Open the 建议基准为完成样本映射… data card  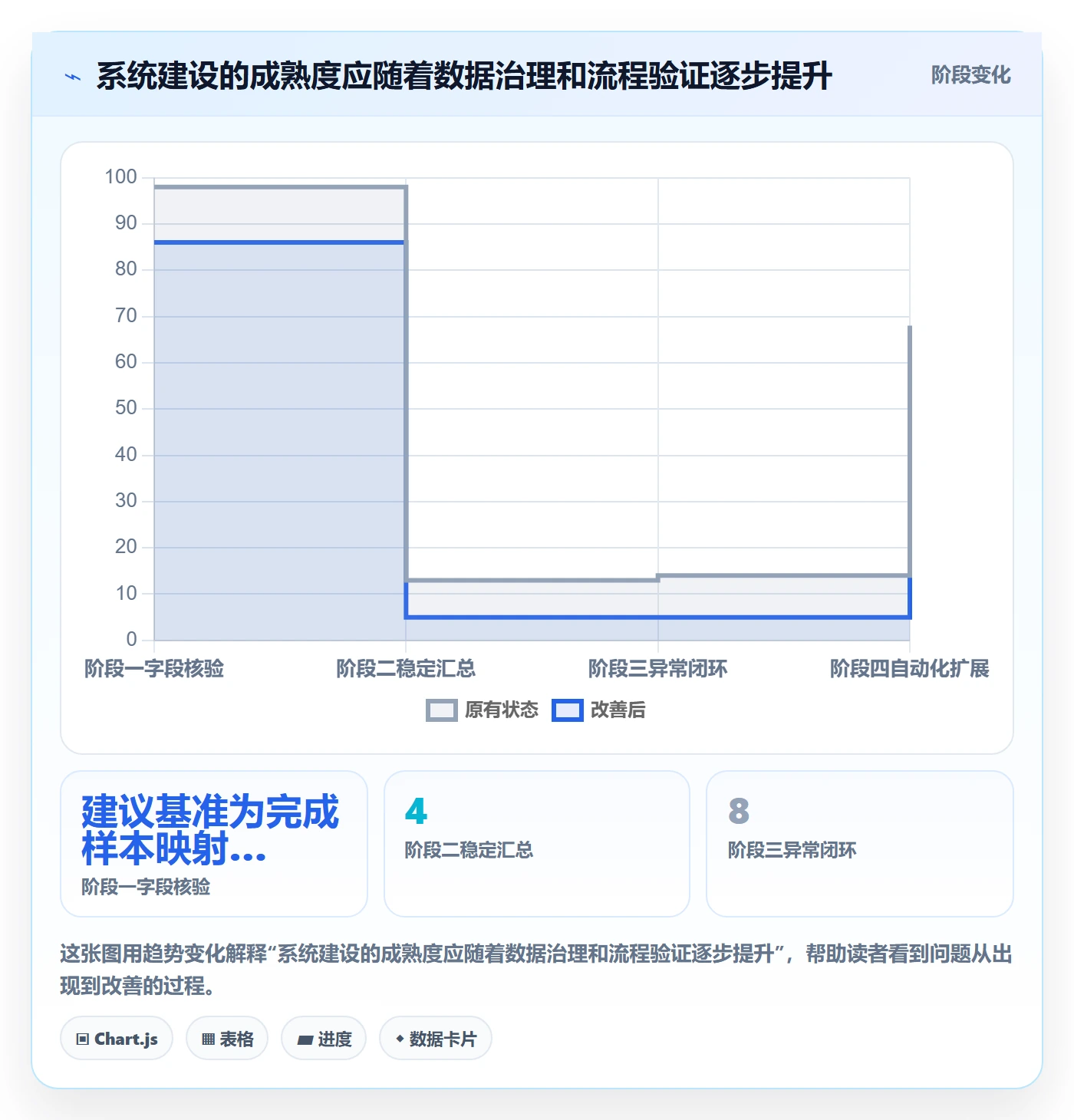point(214,844)
